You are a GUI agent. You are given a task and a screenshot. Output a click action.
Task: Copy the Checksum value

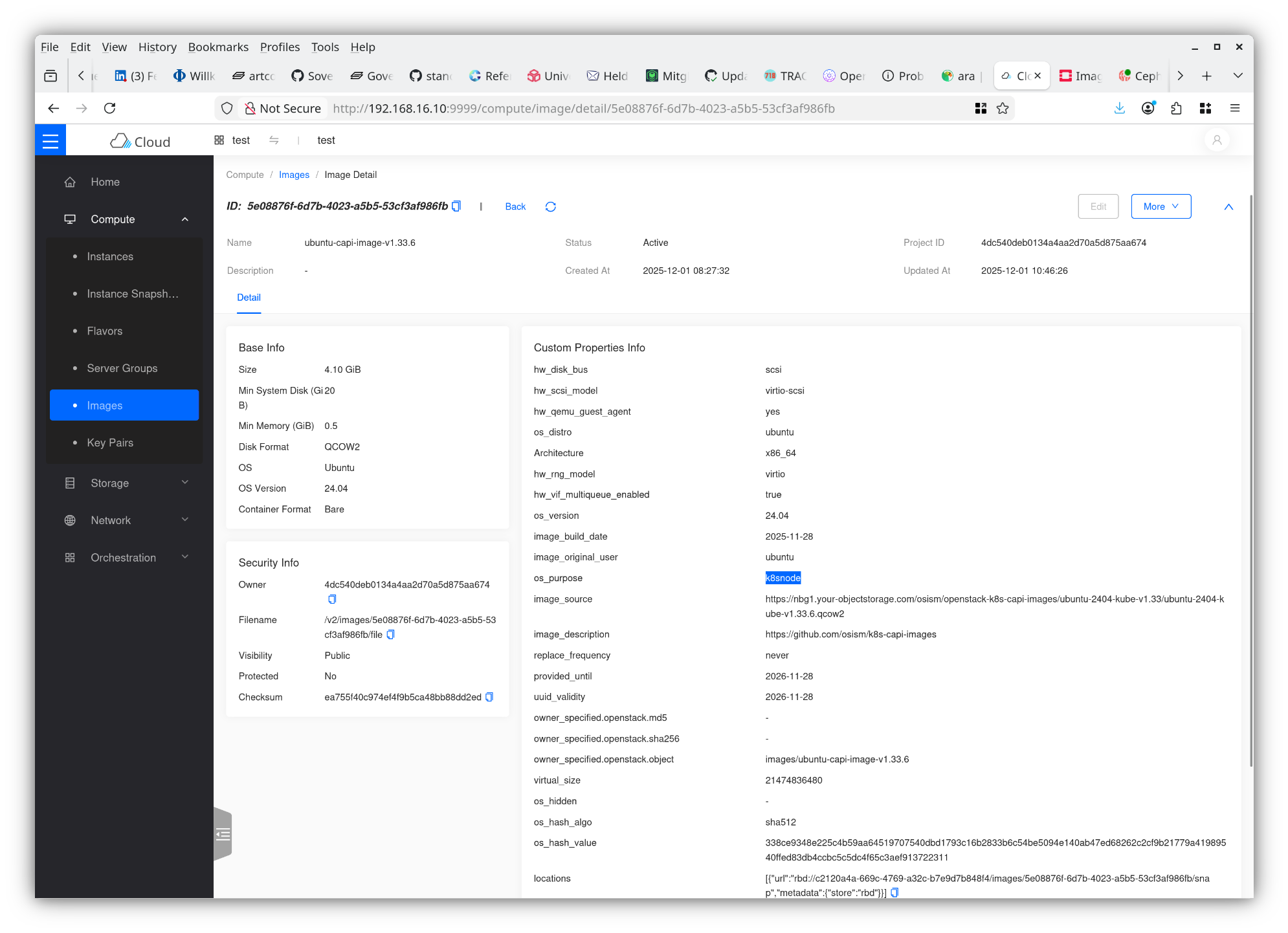489,697
